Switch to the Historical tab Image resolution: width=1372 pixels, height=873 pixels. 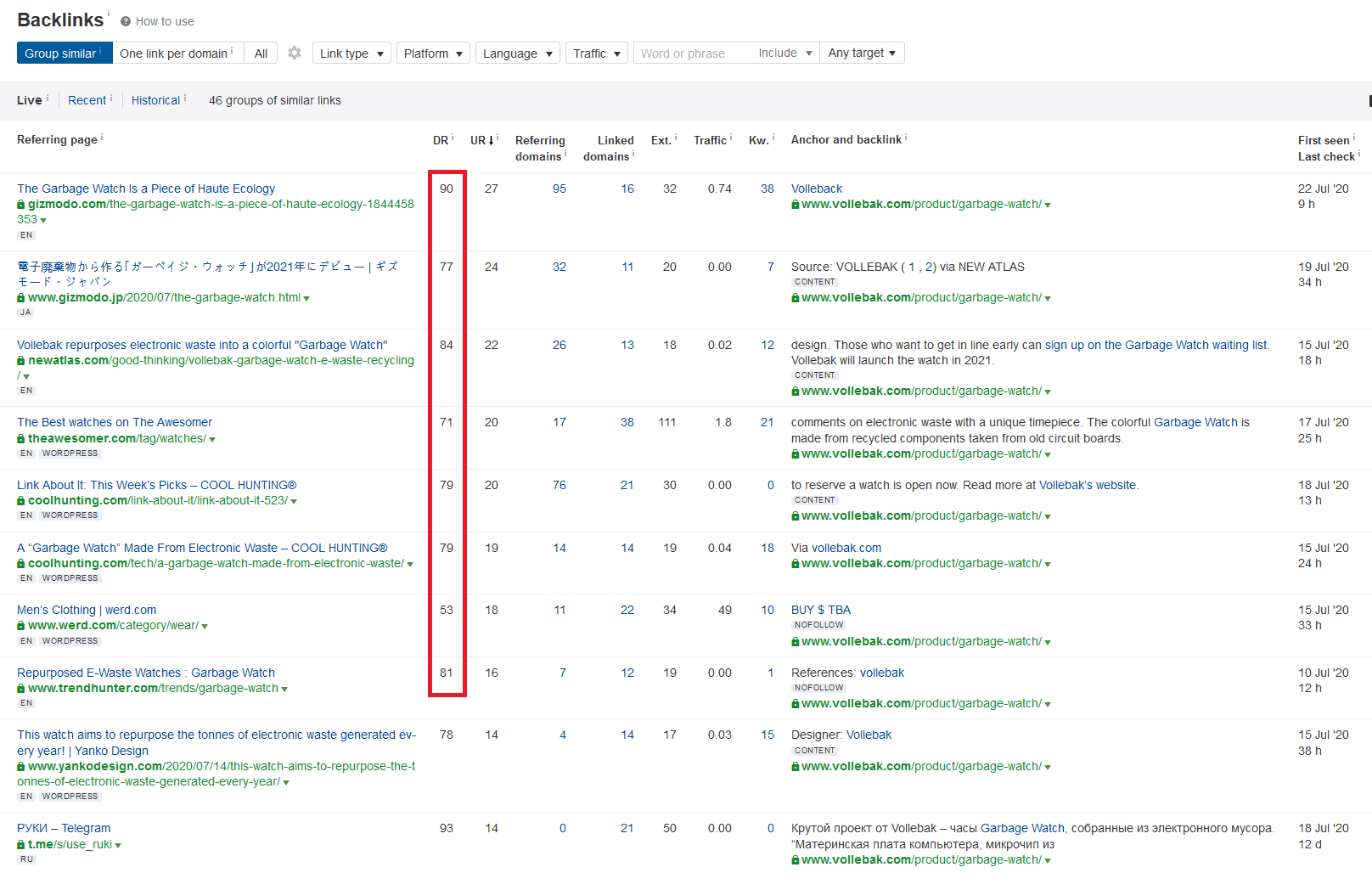click(155, 100)
